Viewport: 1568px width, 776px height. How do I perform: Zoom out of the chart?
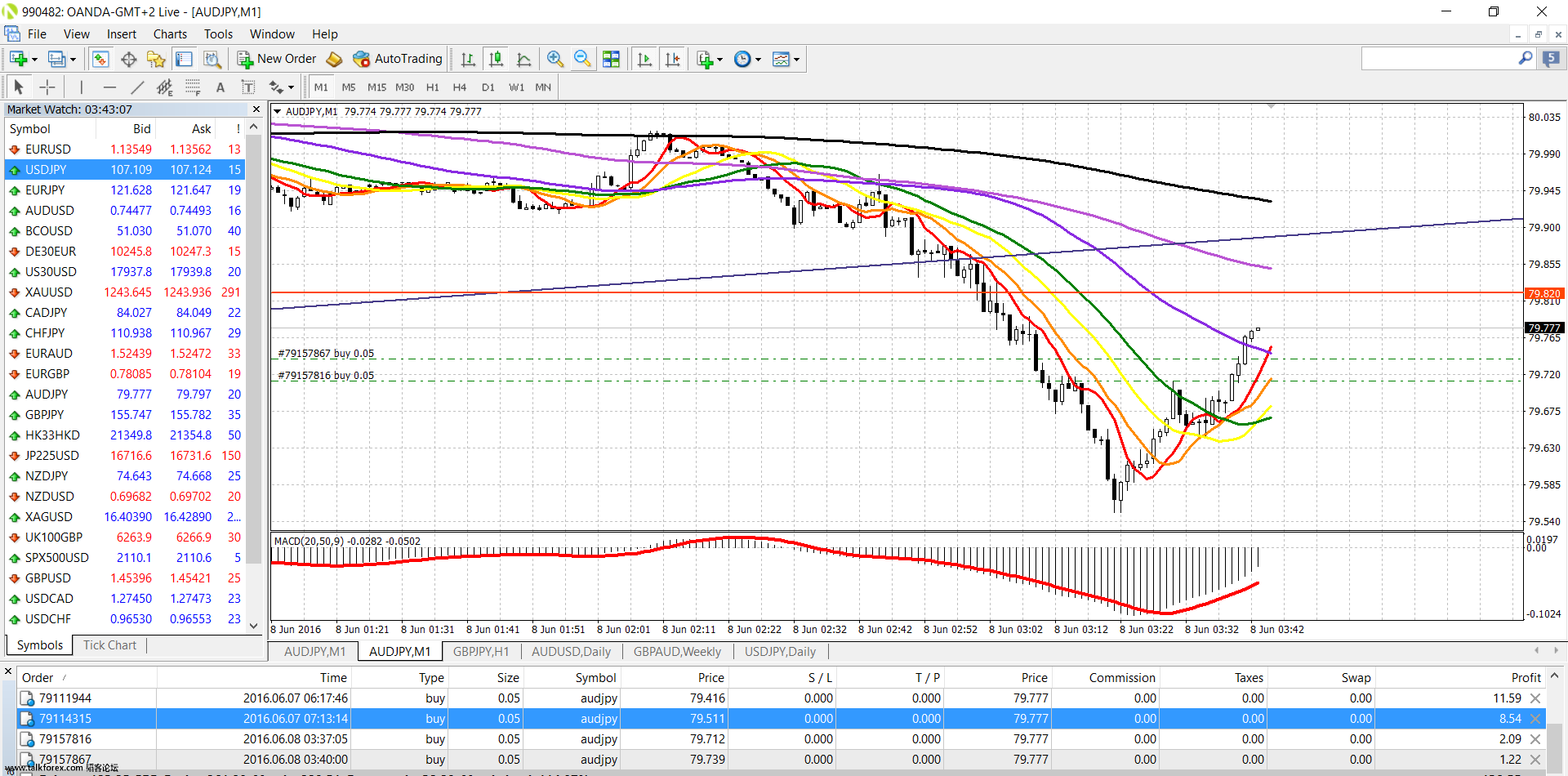[x=583, y=59]
